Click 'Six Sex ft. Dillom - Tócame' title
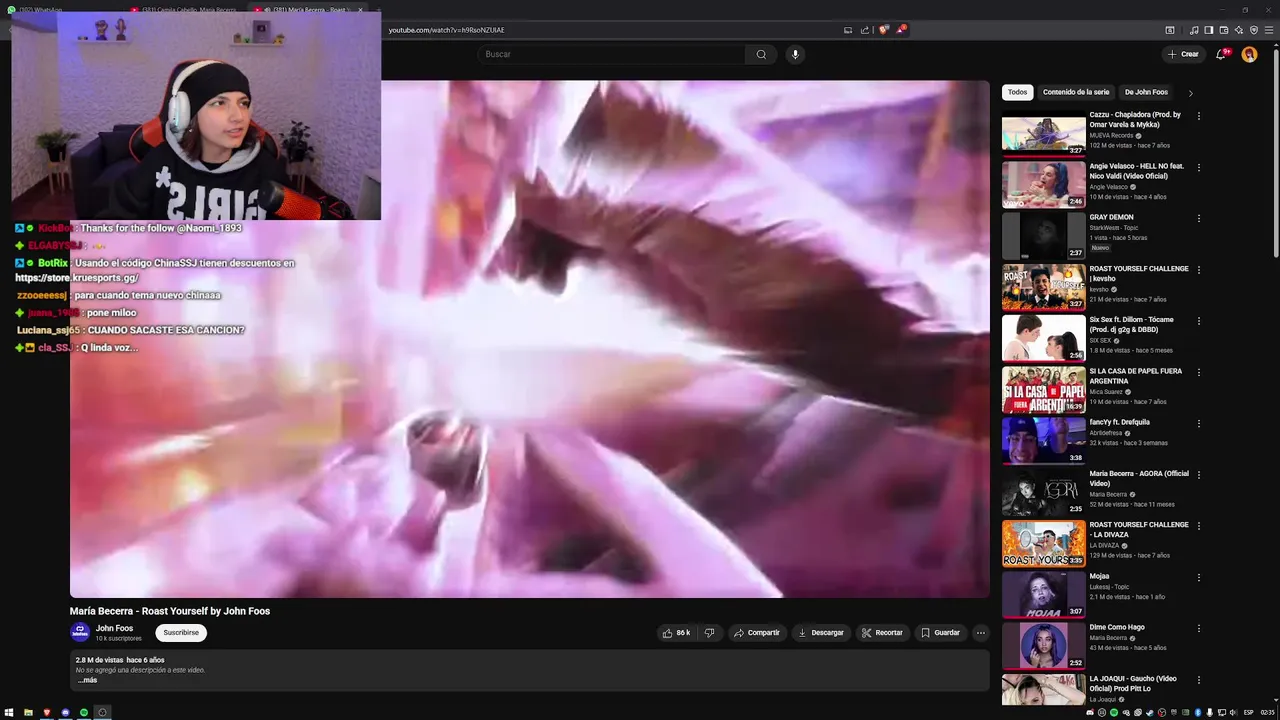Image resolution: width=1280 pixels, height=720 pixels. coord(1132,325)
